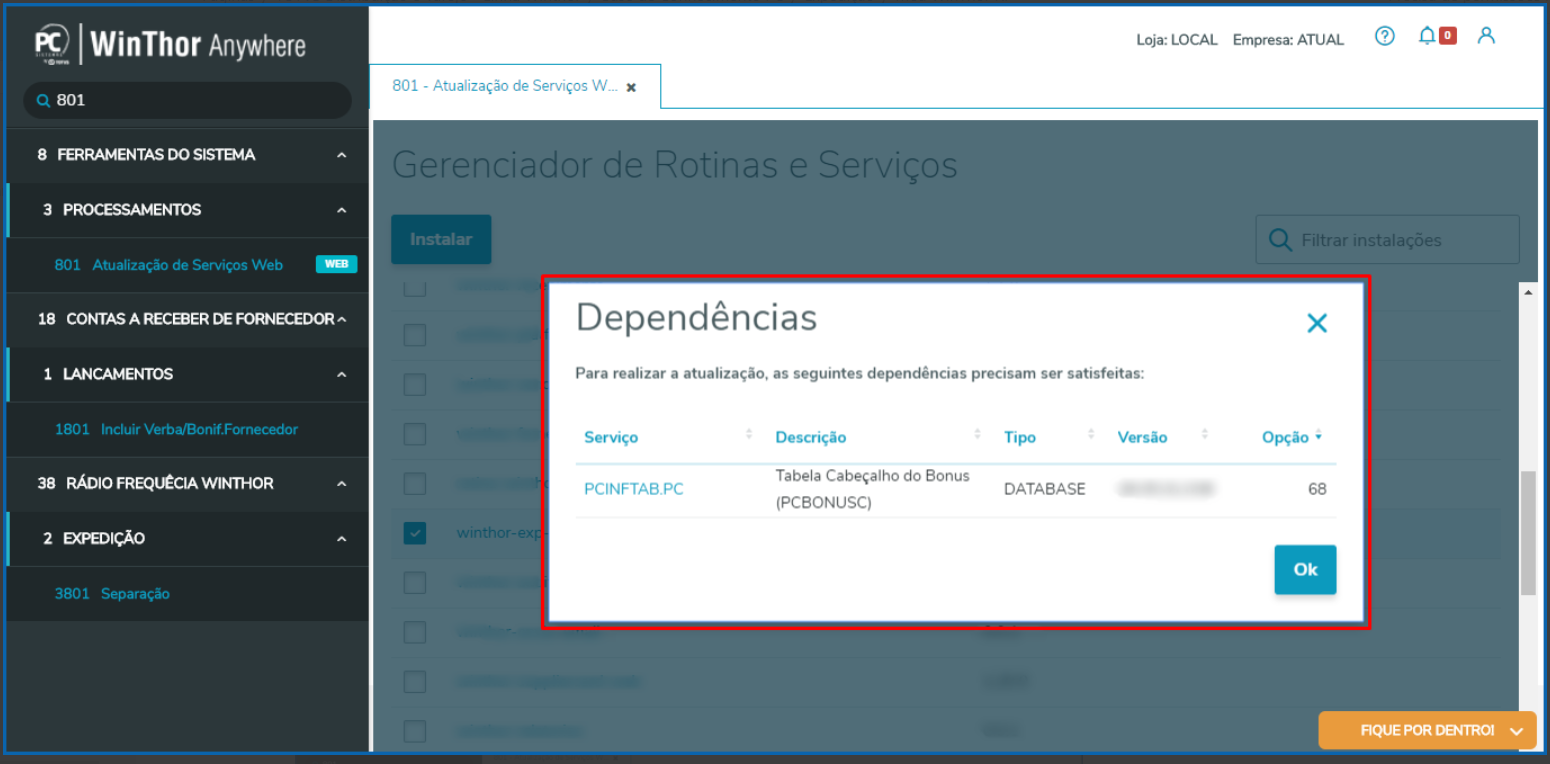1550x764 pixels.
Task: Close the Dependências dialog with the X
Action: [x=1317, y=323]
